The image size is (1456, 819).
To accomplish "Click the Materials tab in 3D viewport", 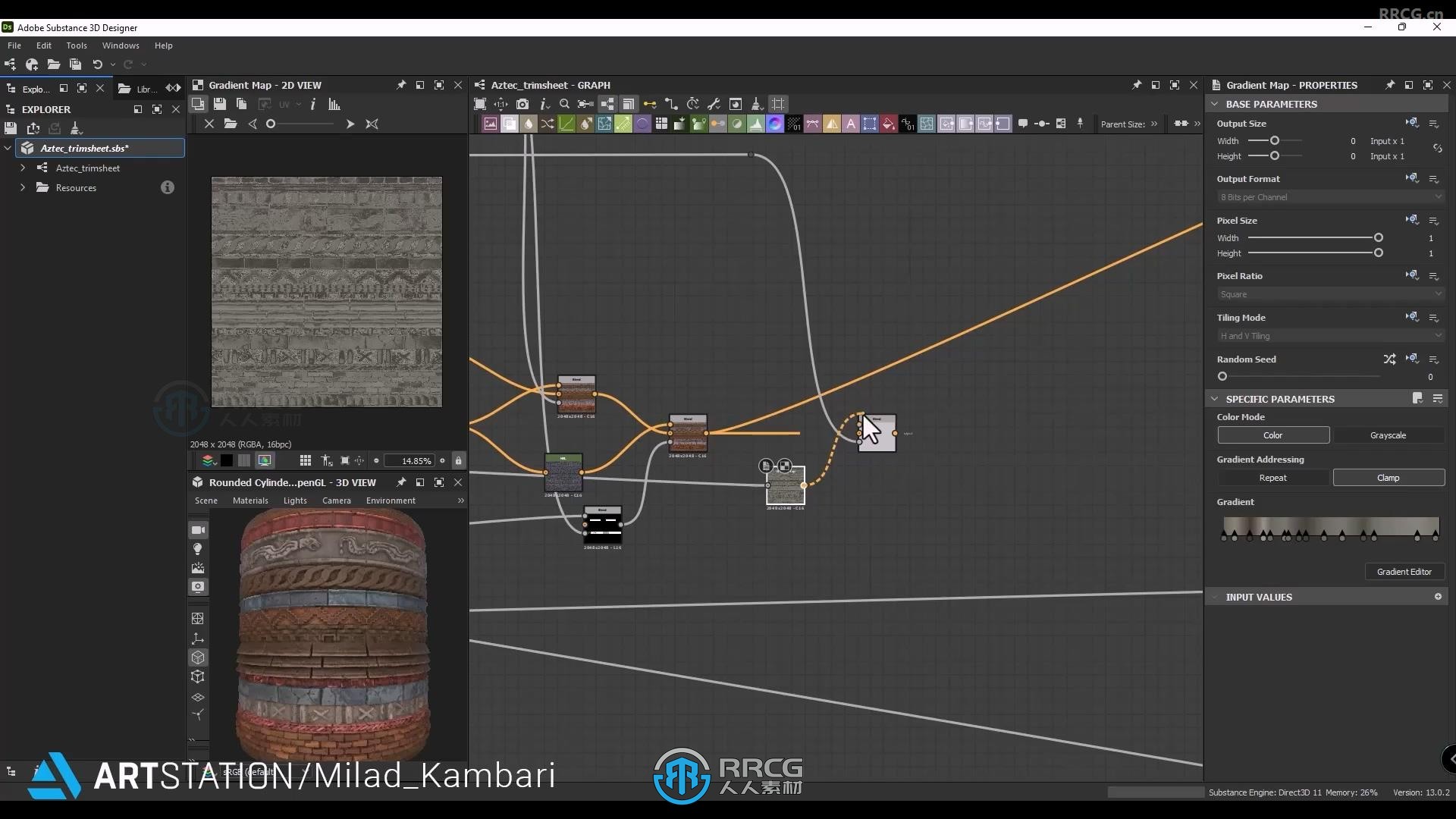I will [x=250, y=500].
